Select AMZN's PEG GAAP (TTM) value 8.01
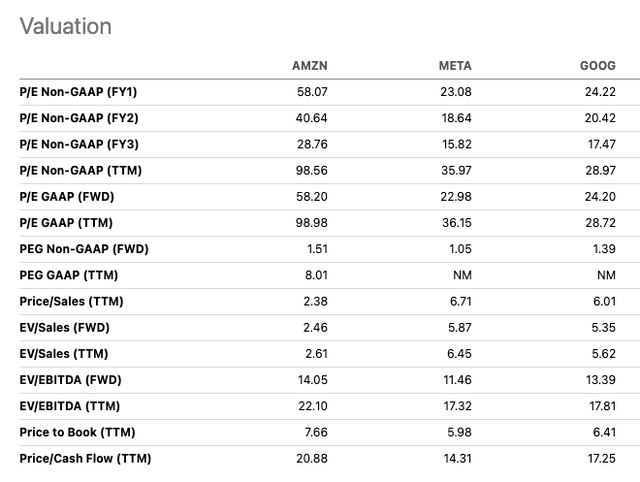Image resolution: width=640 pixels, height=482 pixels. tap(314, 275)
